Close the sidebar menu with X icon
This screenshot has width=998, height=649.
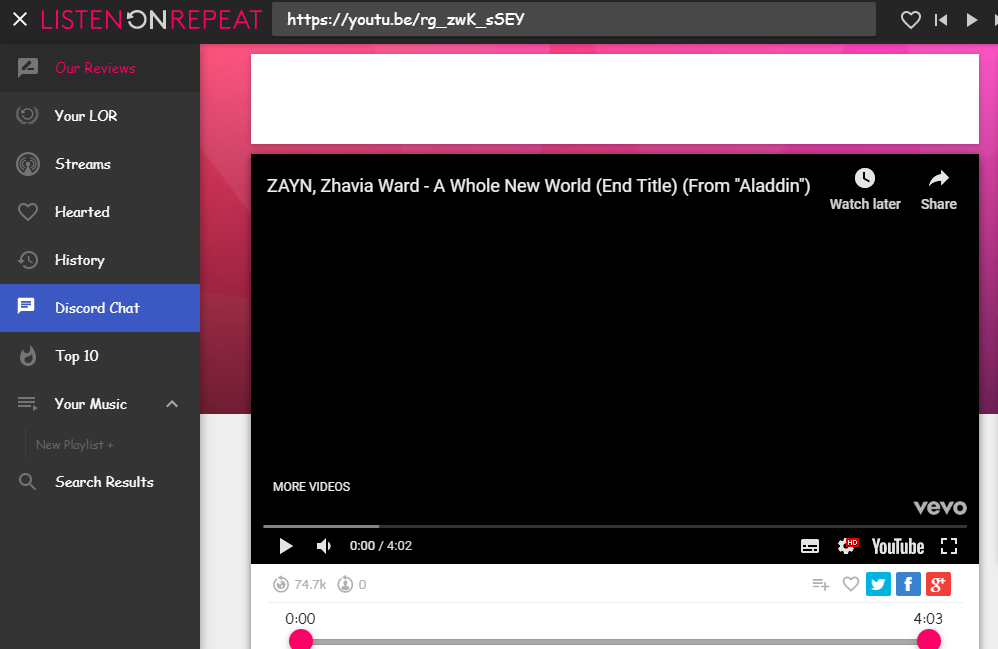point(20,20)
